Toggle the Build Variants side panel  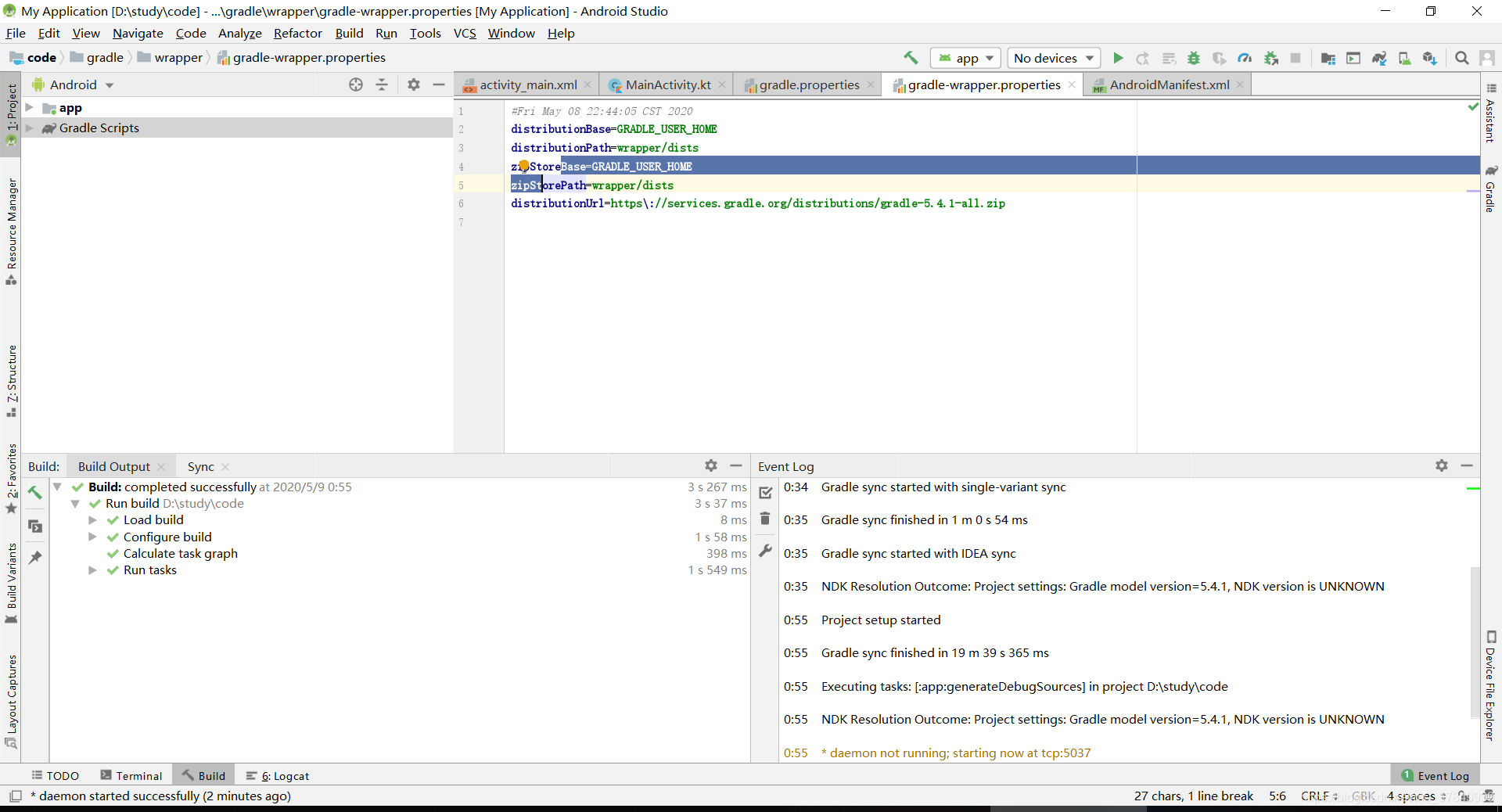(11, 584)
